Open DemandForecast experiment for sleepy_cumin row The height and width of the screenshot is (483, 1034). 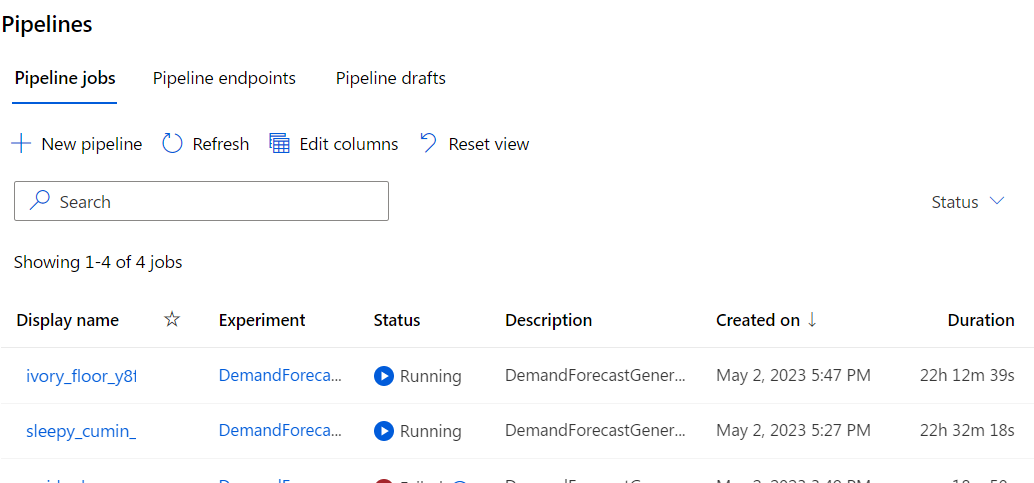click(x=280, y=431)
